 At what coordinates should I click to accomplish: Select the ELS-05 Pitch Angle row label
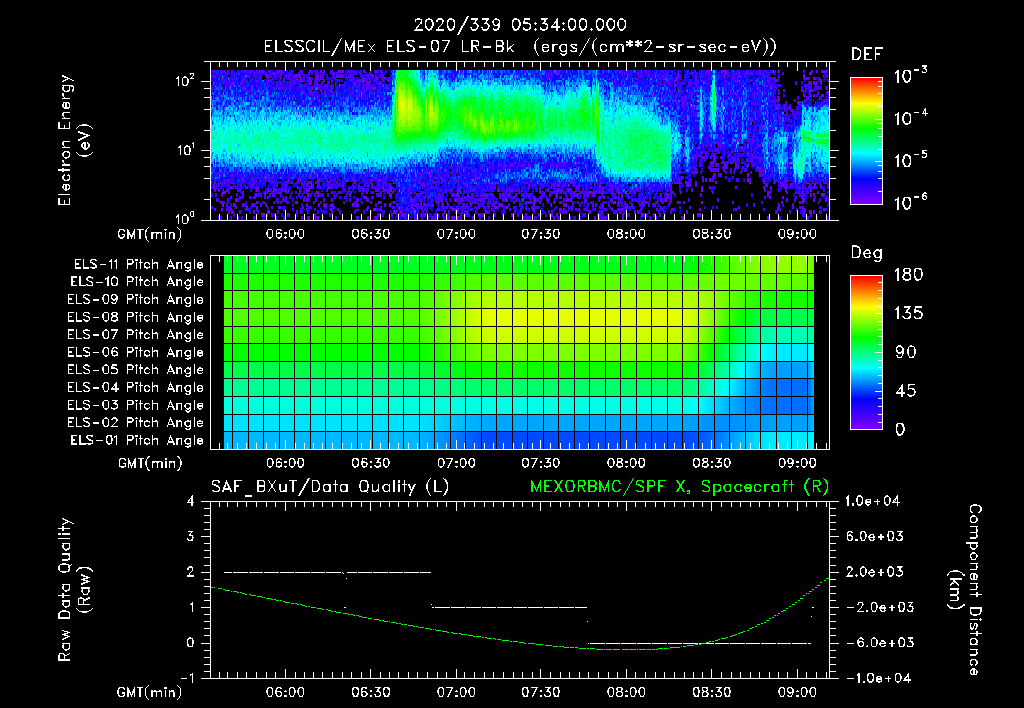(135, 370)
